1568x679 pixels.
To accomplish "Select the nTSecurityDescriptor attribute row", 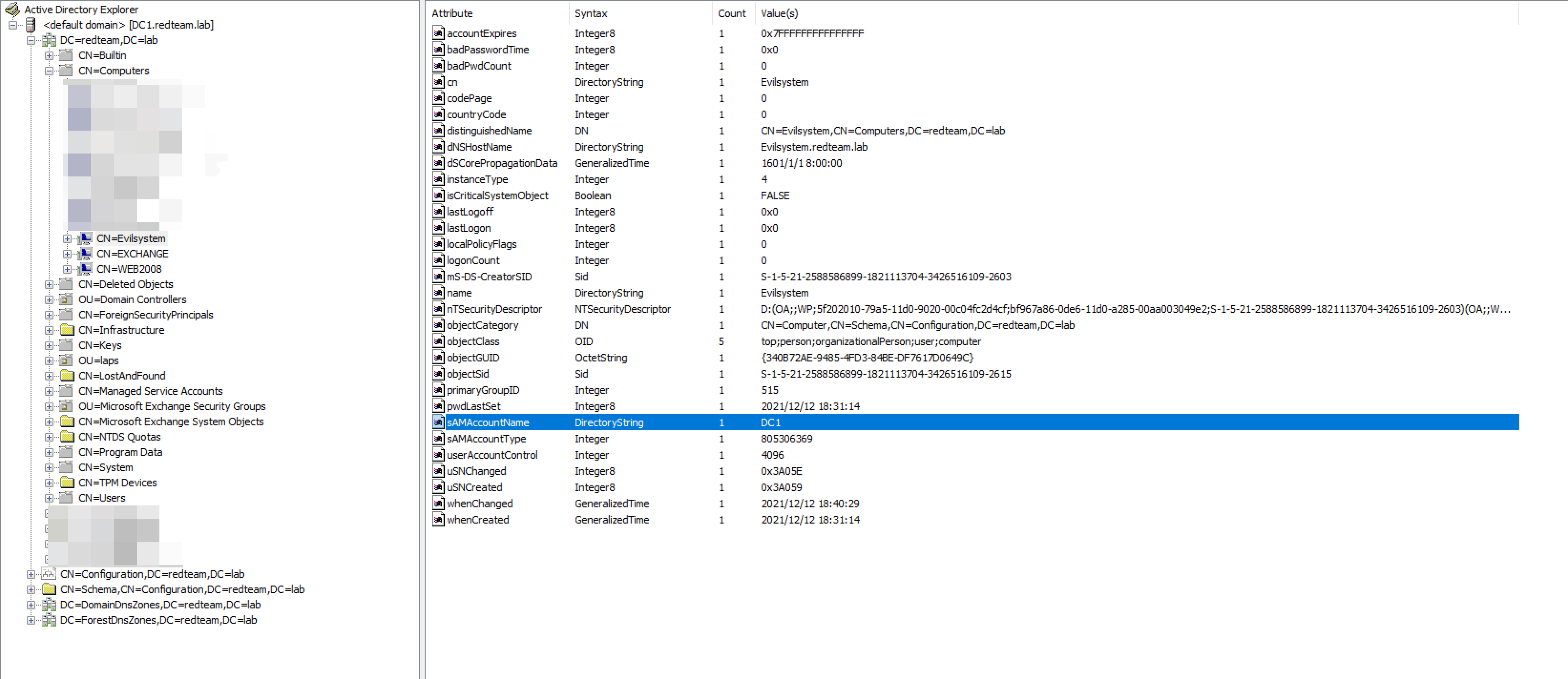I will (494, 309).
